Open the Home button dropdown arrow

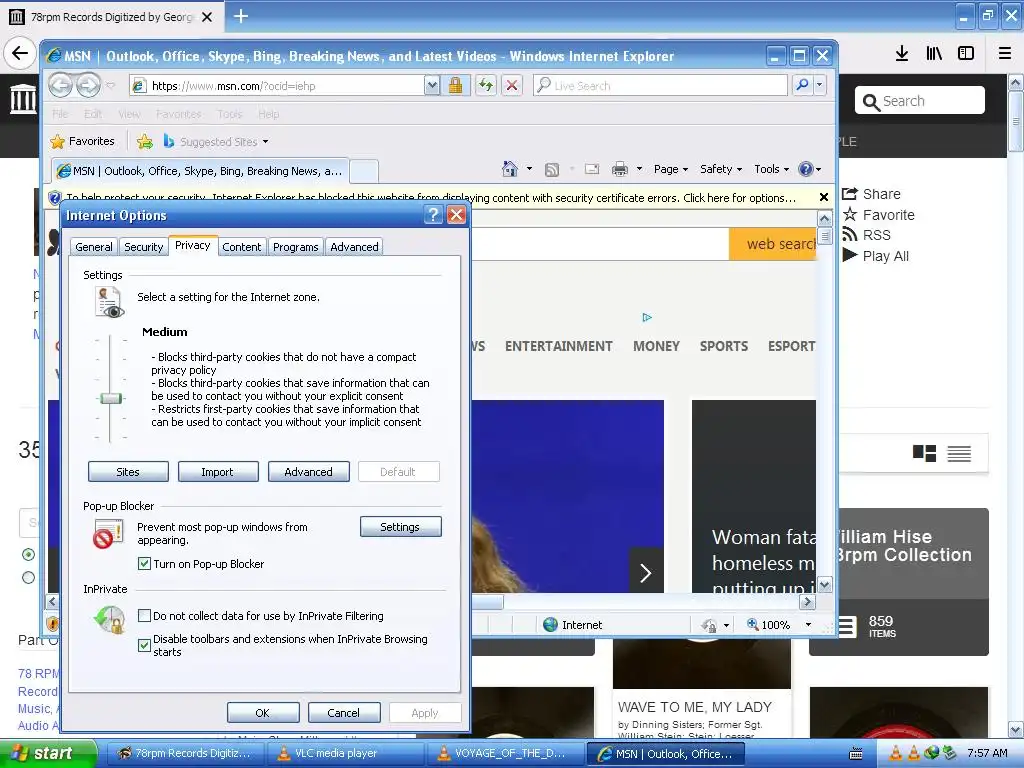529,169
